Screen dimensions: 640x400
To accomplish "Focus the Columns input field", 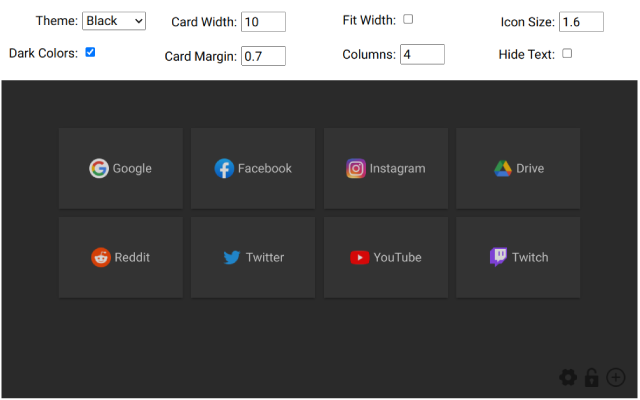I will 422,54.
